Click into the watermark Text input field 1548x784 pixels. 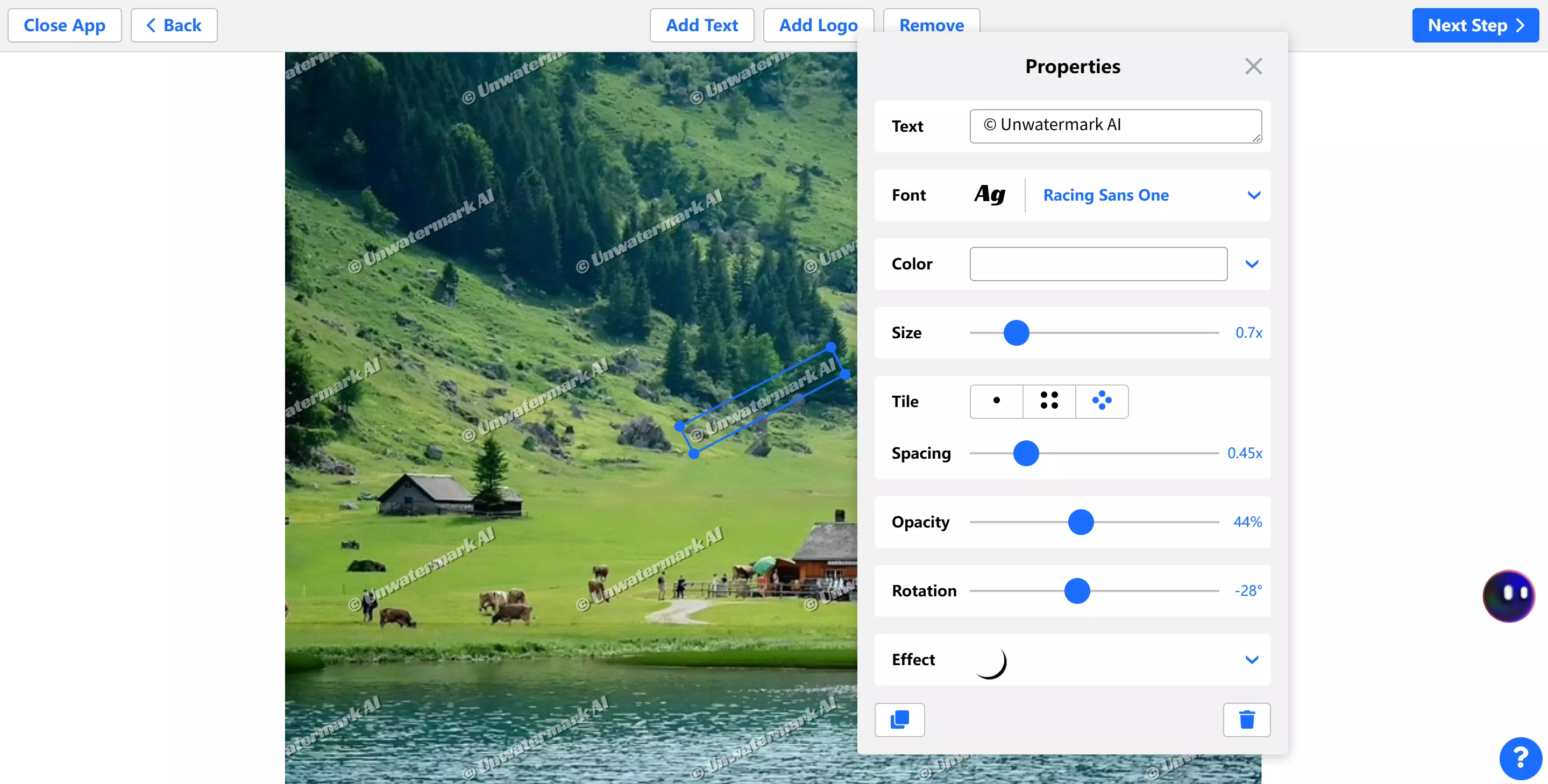(1116, 126)
